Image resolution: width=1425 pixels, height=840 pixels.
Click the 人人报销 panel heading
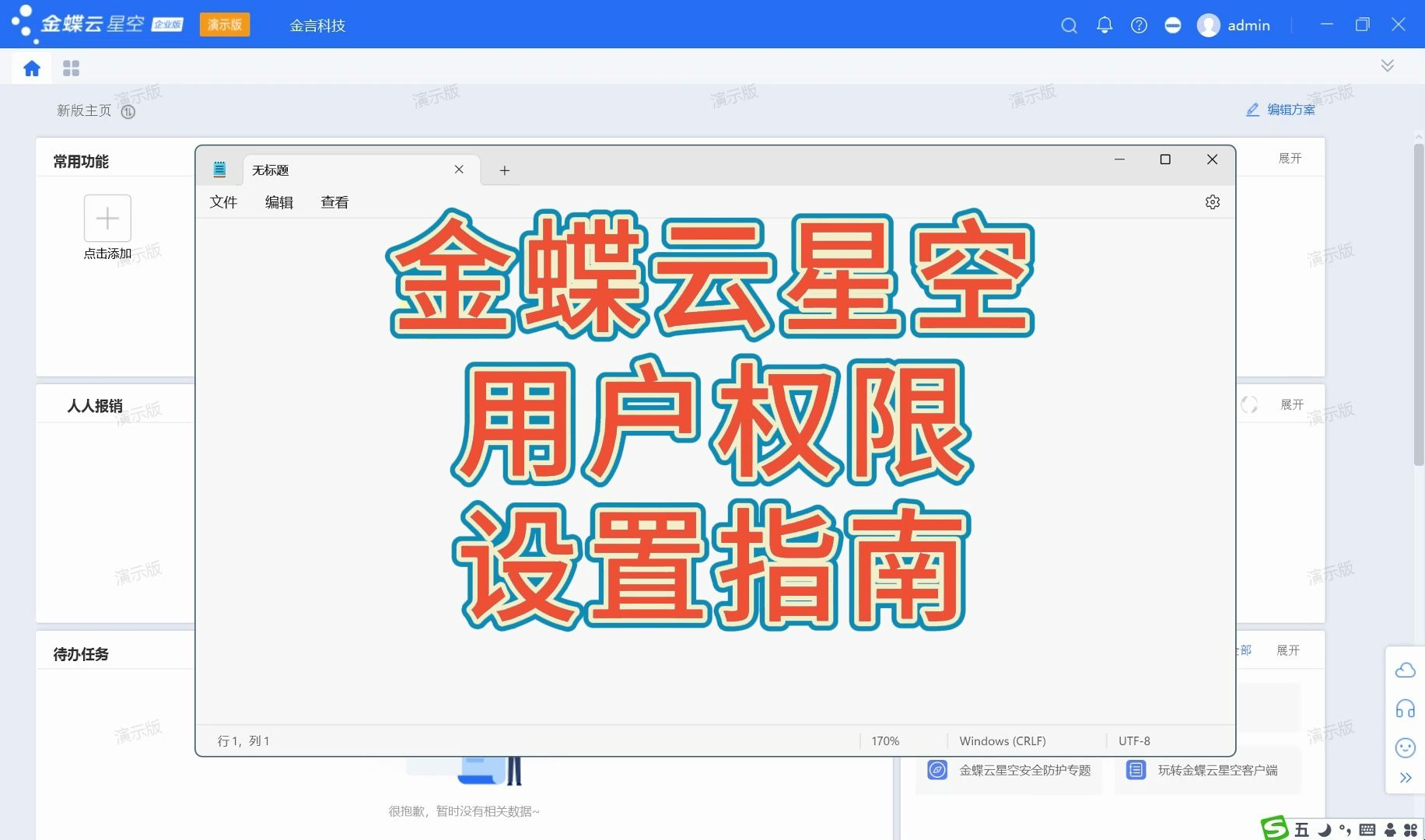(x=95, y=405)
